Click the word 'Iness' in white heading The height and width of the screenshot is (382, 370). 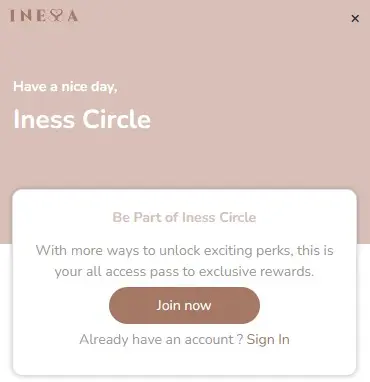point(44,119)
